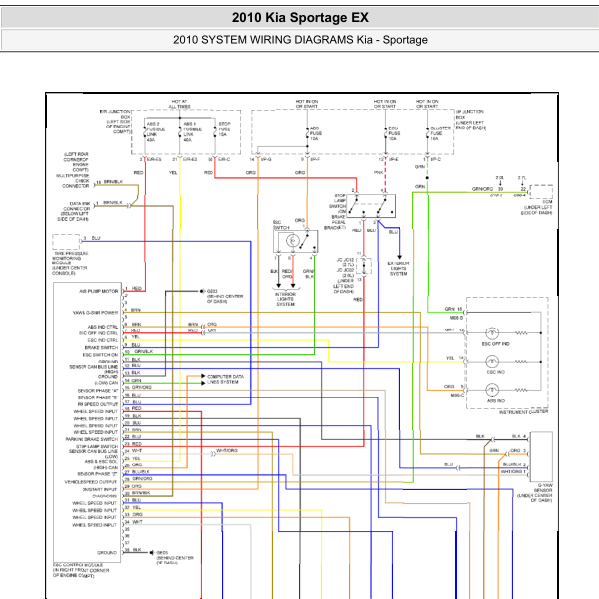
Task: Click the 'COMPUTER DATA LINES SYSTEM' label
Action: pyautogui.click(x=225, y=379)
